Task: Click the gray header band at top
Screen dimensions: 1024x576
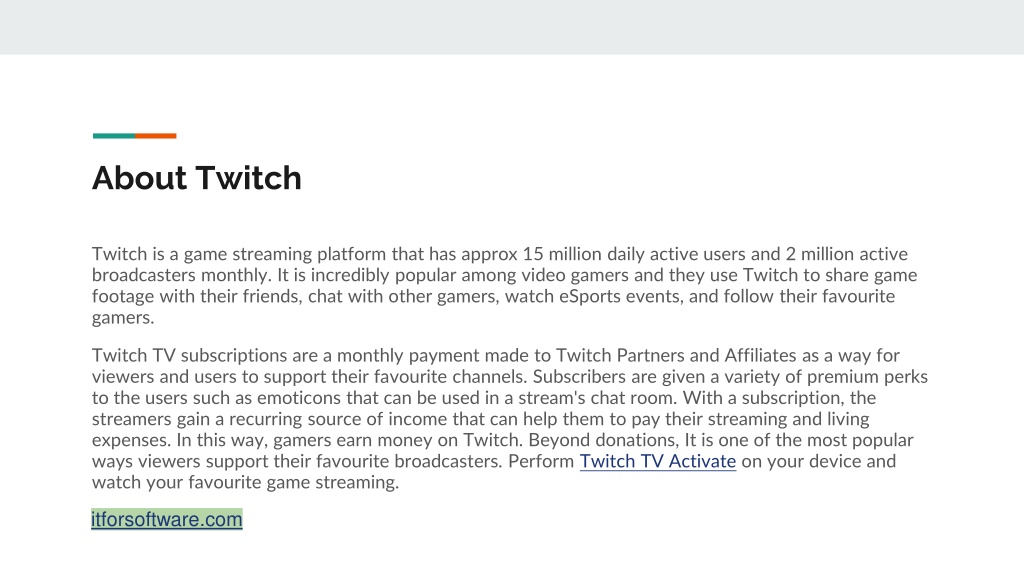Action: click(x=512, y=27)
